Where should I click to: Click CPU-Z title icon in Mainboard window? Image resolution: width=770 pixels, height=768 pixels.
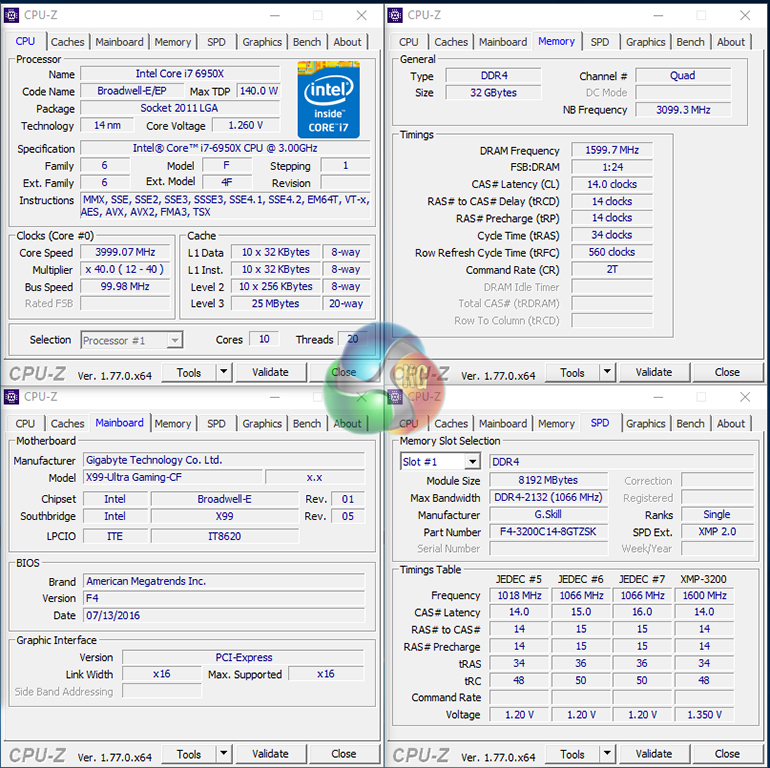point(12,397)
